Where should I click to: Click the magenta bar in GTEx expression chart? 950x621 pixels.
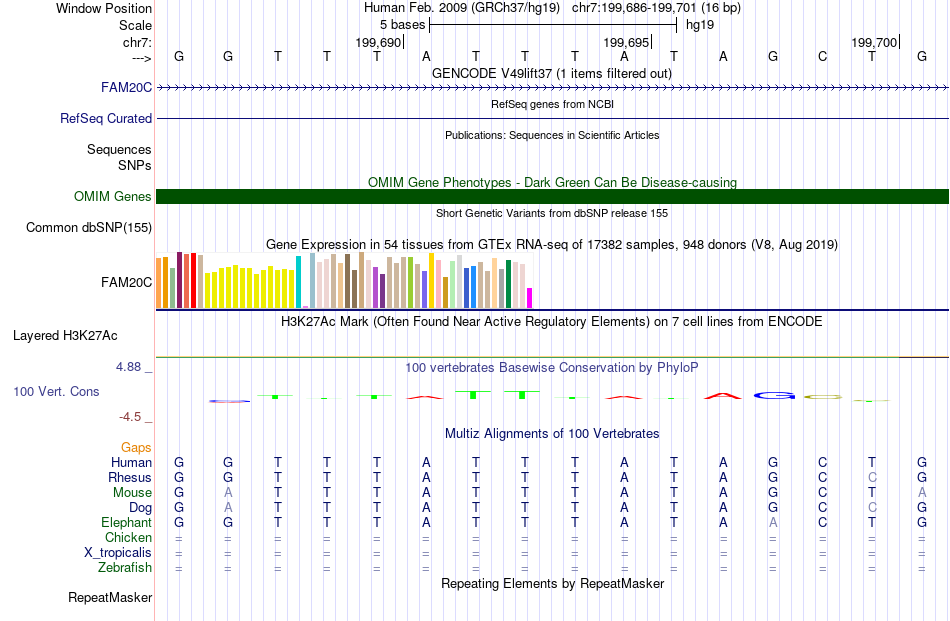[x=529, y=298]
